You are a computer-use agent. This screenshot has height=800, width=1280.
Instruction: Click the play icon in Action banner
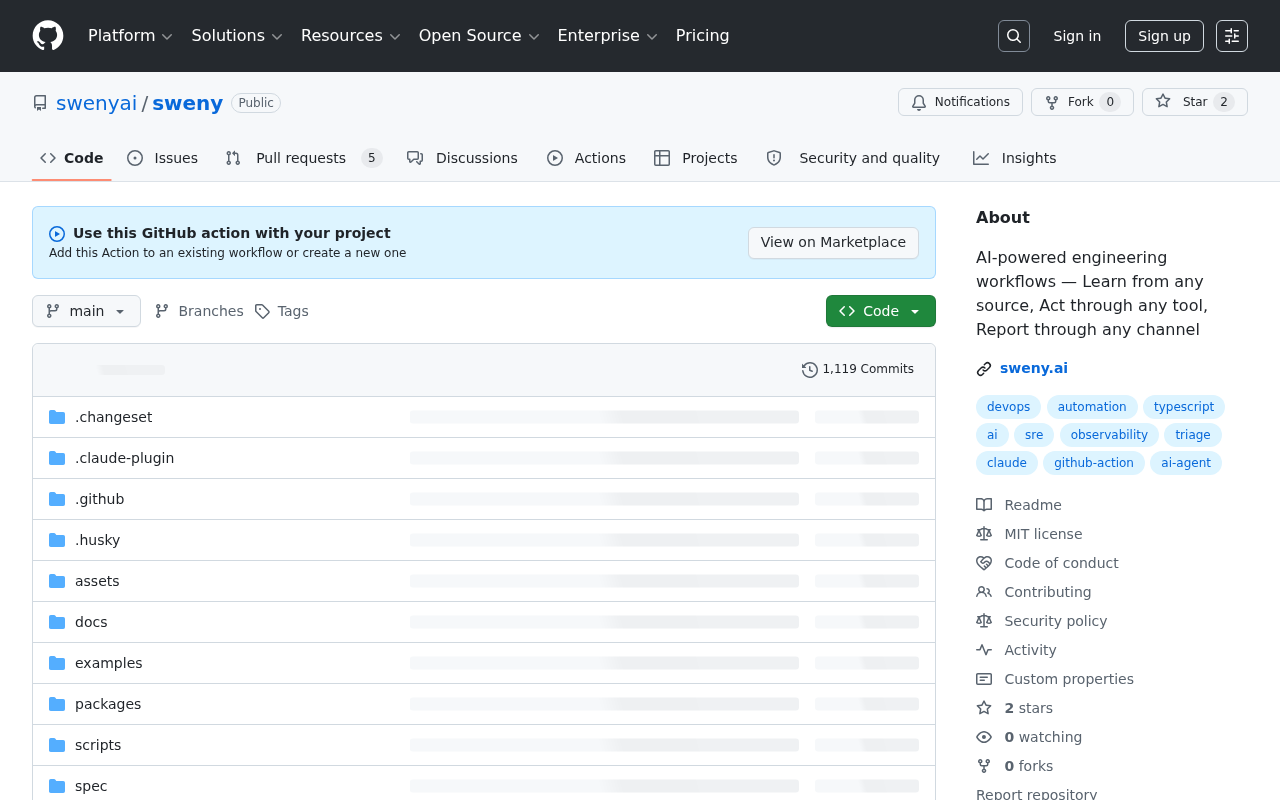[x=57, y=234]
